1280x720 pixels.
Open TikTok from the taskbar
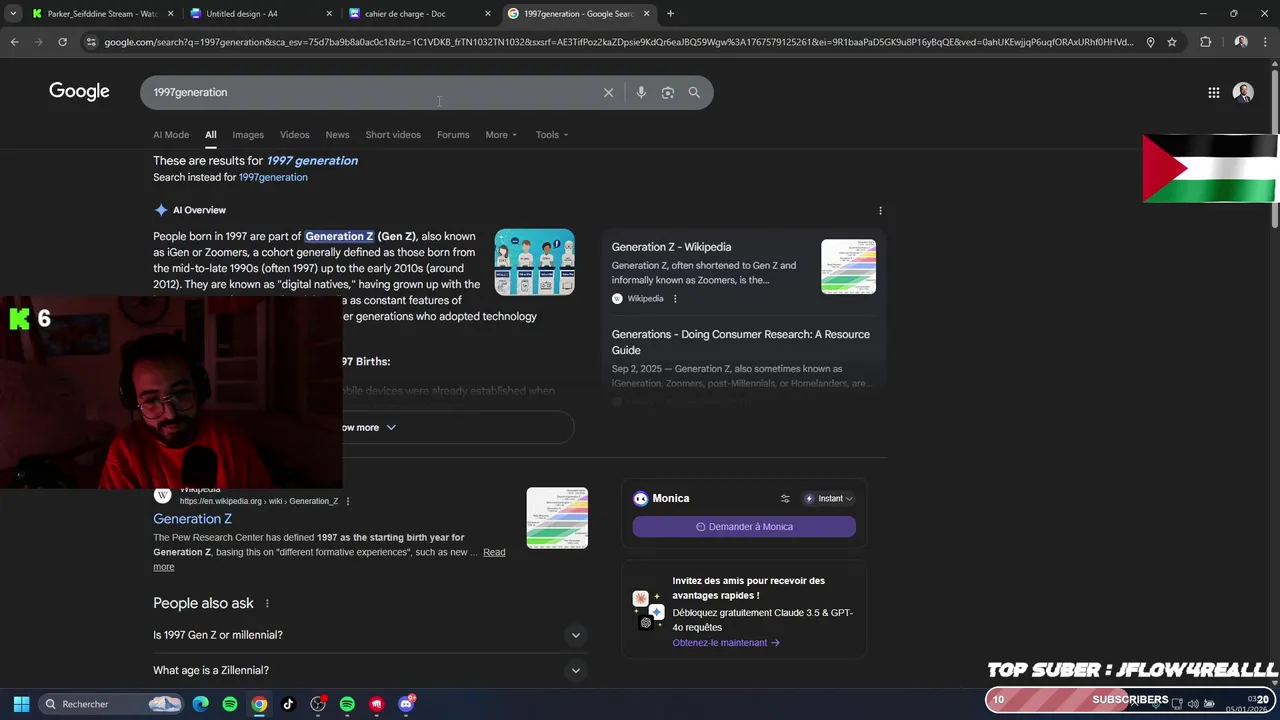pos(288,704)
